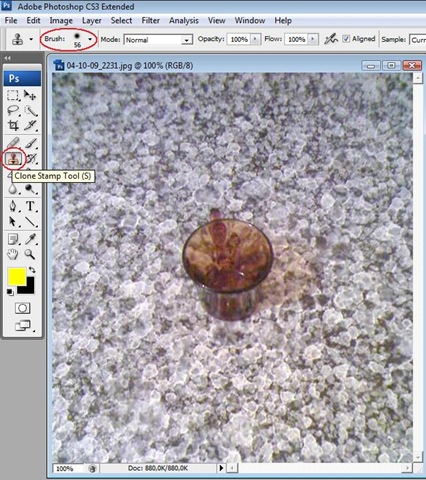Select the Eyedropper tool
The width and height of the screenshot is (426, 480).
pos(30,239)
